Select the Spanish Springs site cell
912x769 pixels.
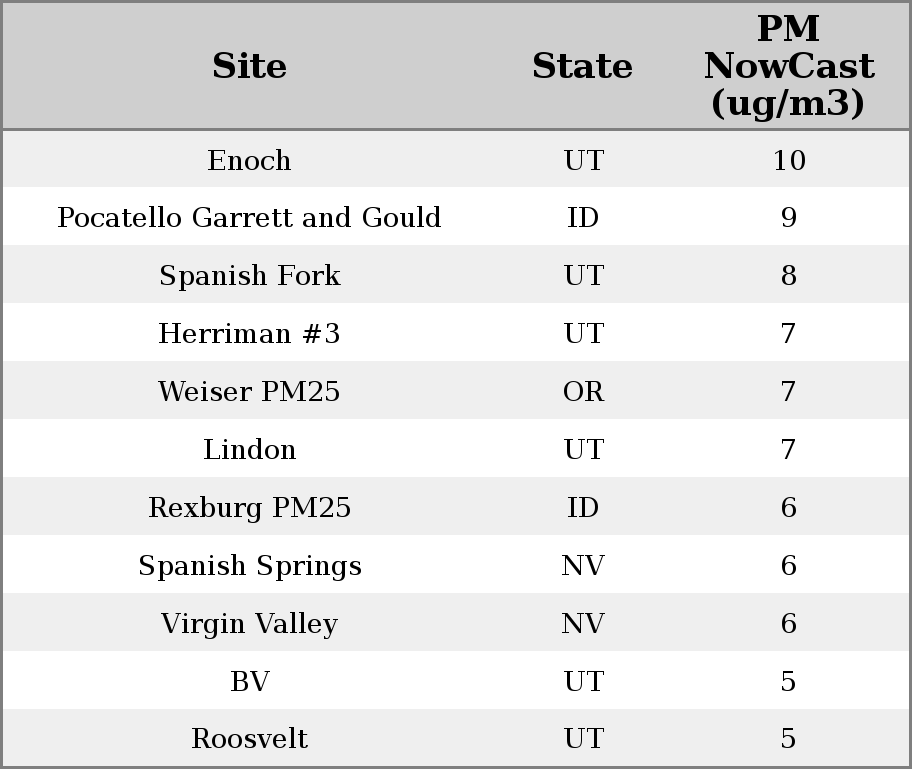(249, 566)
